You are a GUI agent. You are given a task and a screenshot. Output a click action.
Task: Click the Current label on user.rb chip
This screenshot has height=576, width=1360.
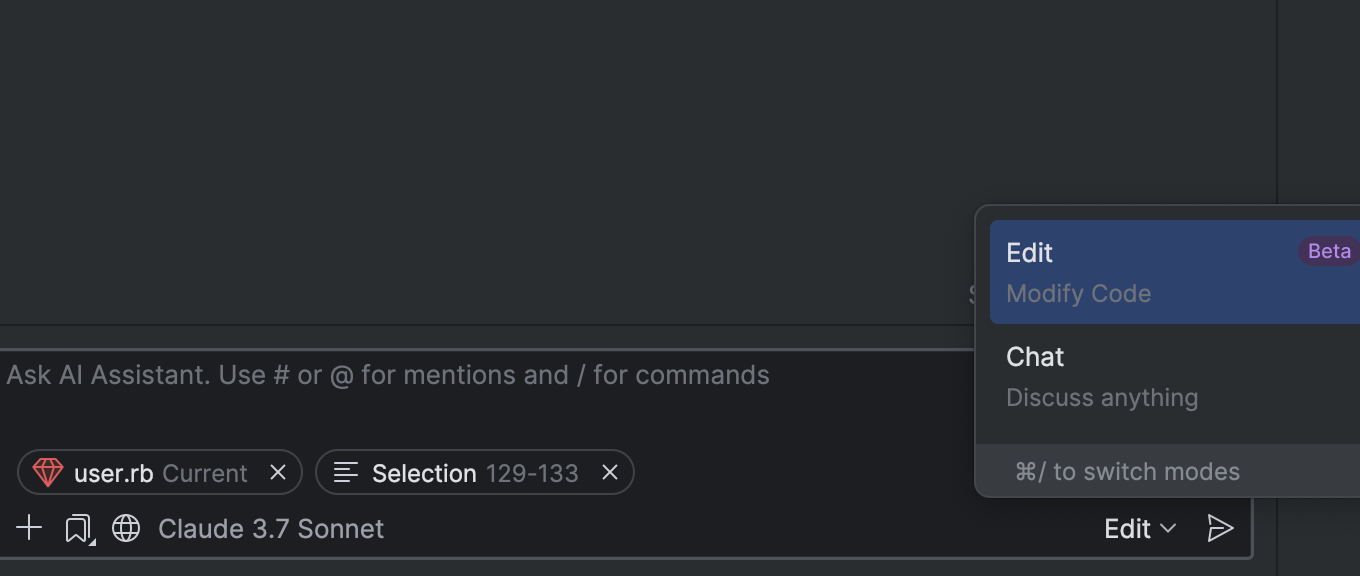(x=205, y=473)
